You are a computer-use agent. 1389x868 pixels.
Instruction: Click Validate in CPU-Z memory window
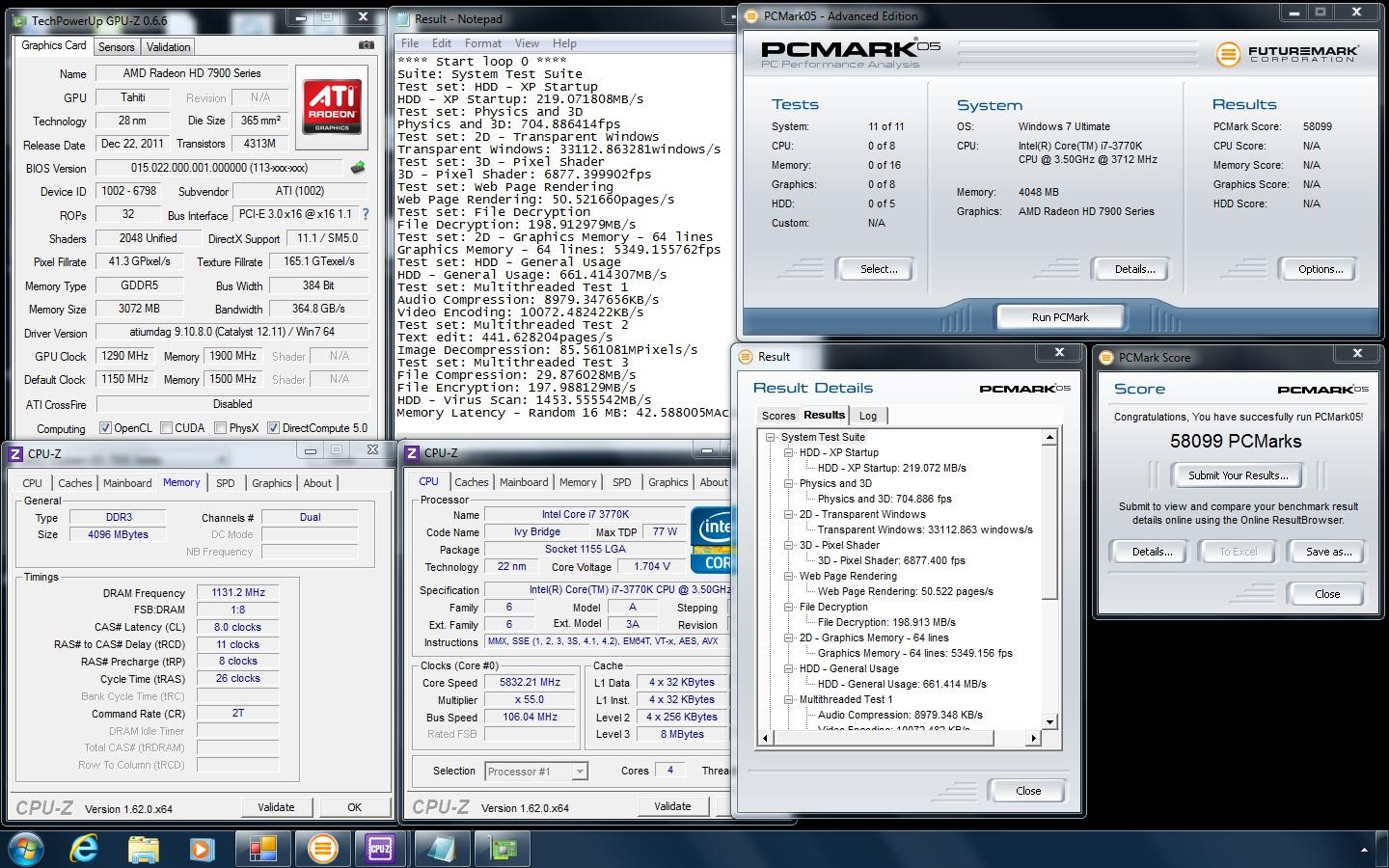pyautogui.click(x=276, y=807)
